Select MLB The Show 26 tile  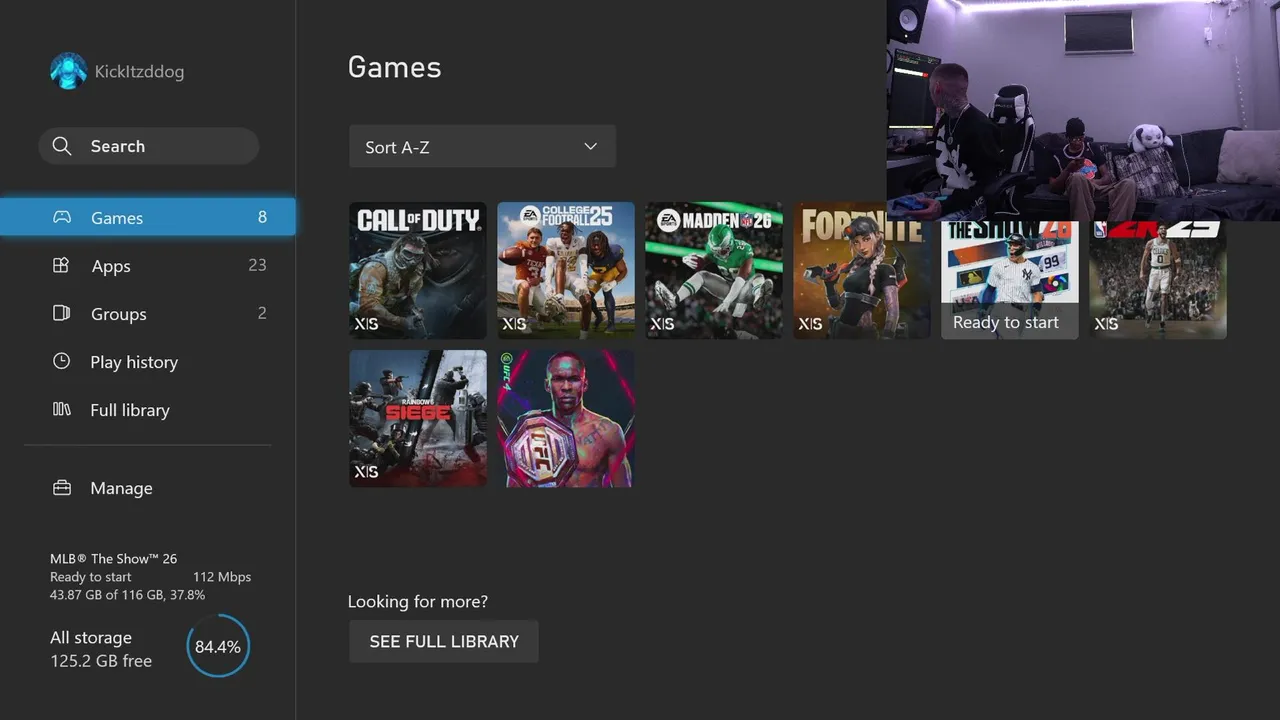[1010, 280]
